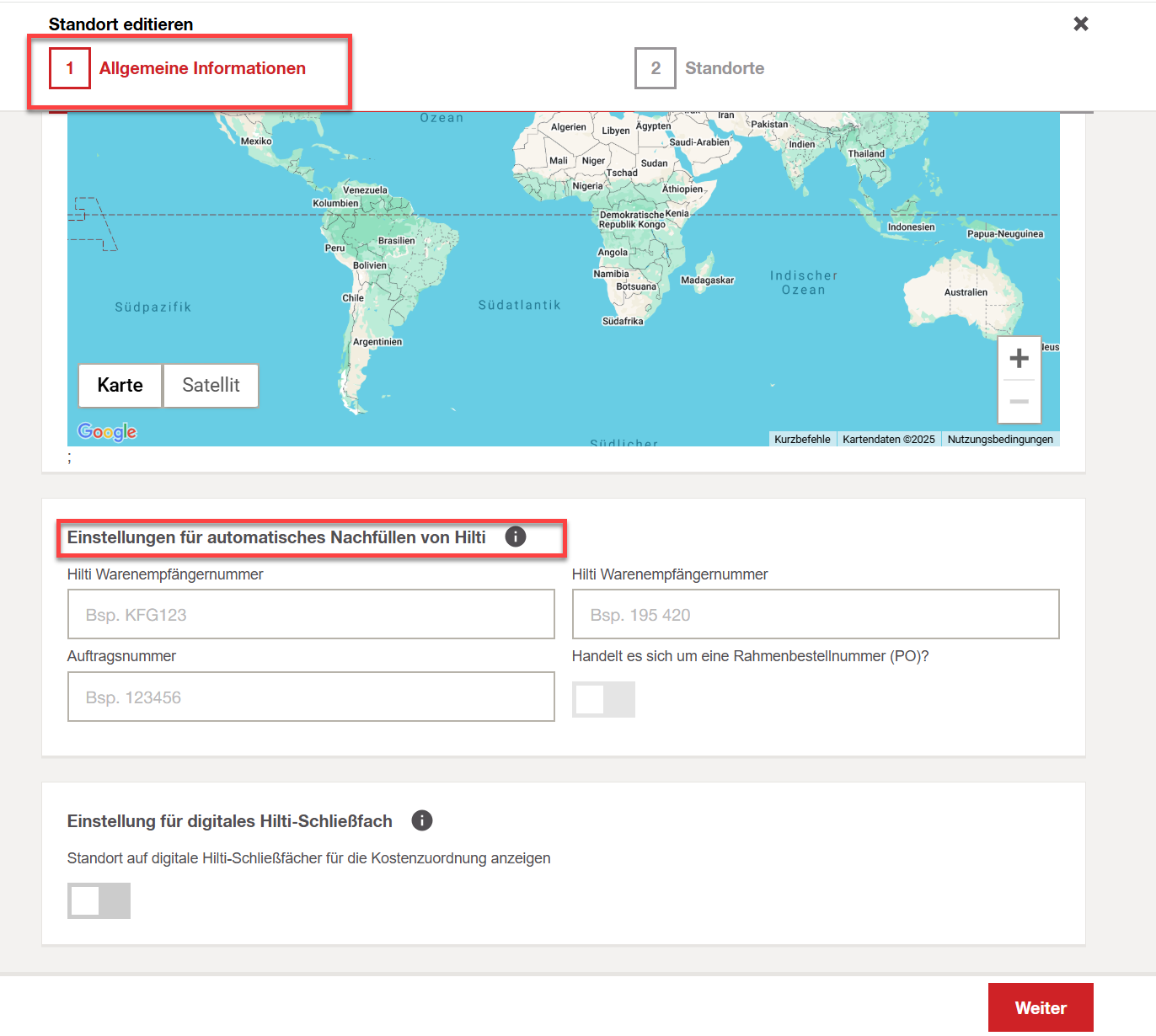Open the Nutzungsbedingungen map link
1156x1036 pixels.
click(999, 440)
